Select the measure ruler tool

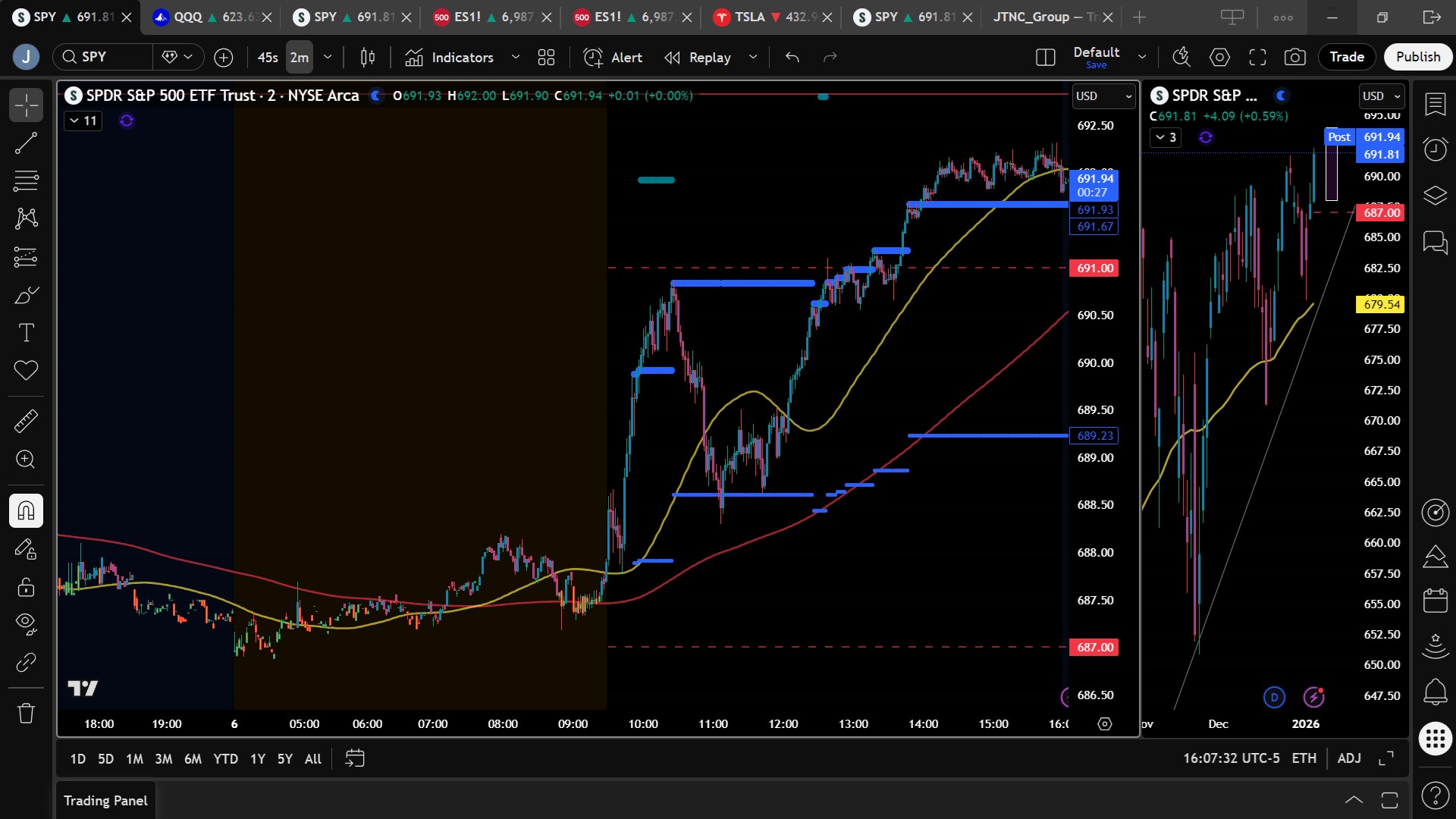pos(26,421)
